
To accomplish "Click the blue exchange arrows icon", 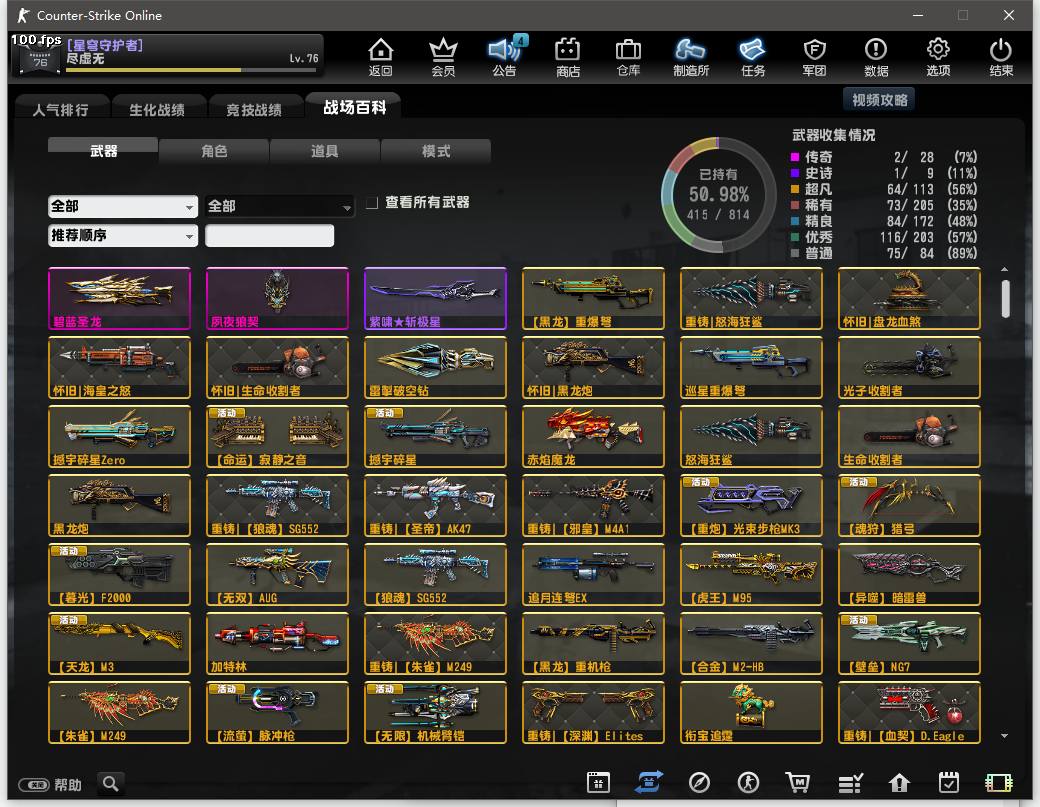I will coord(648,782).
